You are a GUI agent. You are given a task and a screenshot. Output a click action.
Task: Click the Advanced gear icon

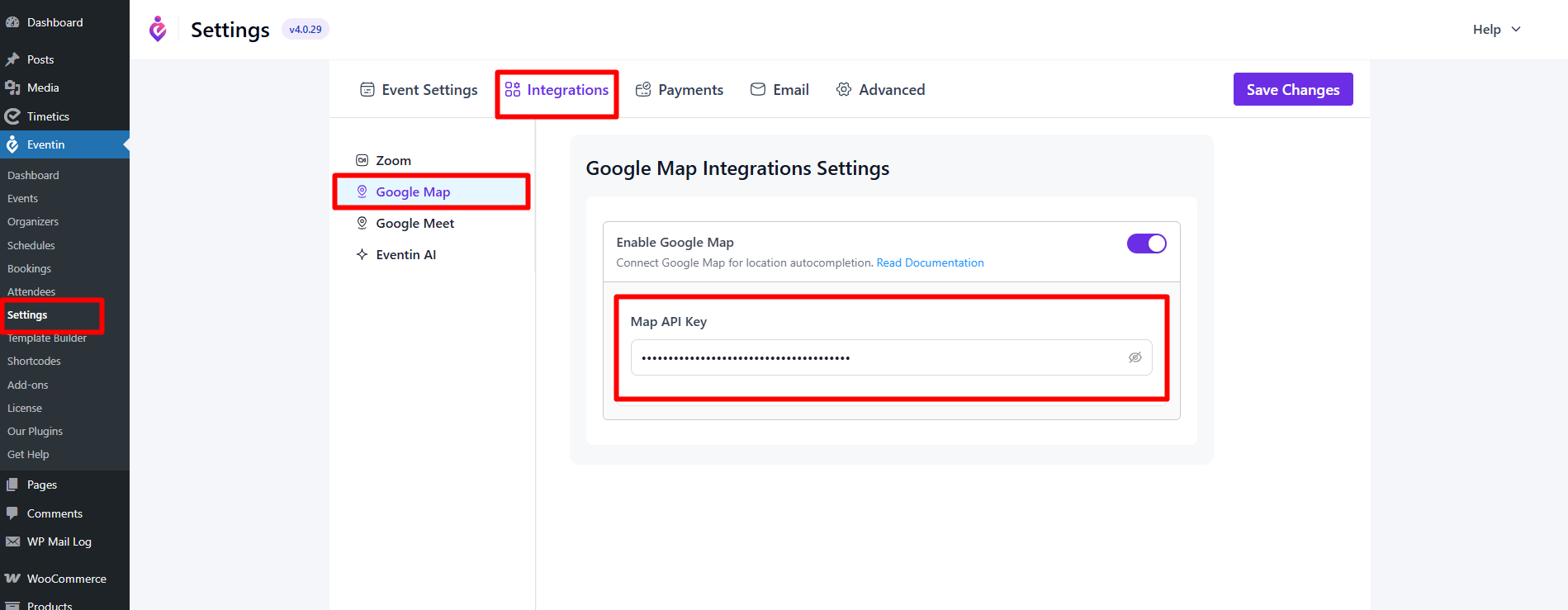click(844, 89)
